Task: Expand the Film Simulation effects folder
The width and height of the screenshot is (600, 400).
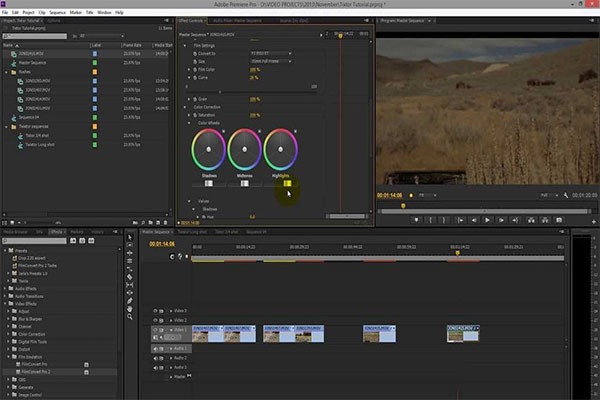Action: [8, 357]
